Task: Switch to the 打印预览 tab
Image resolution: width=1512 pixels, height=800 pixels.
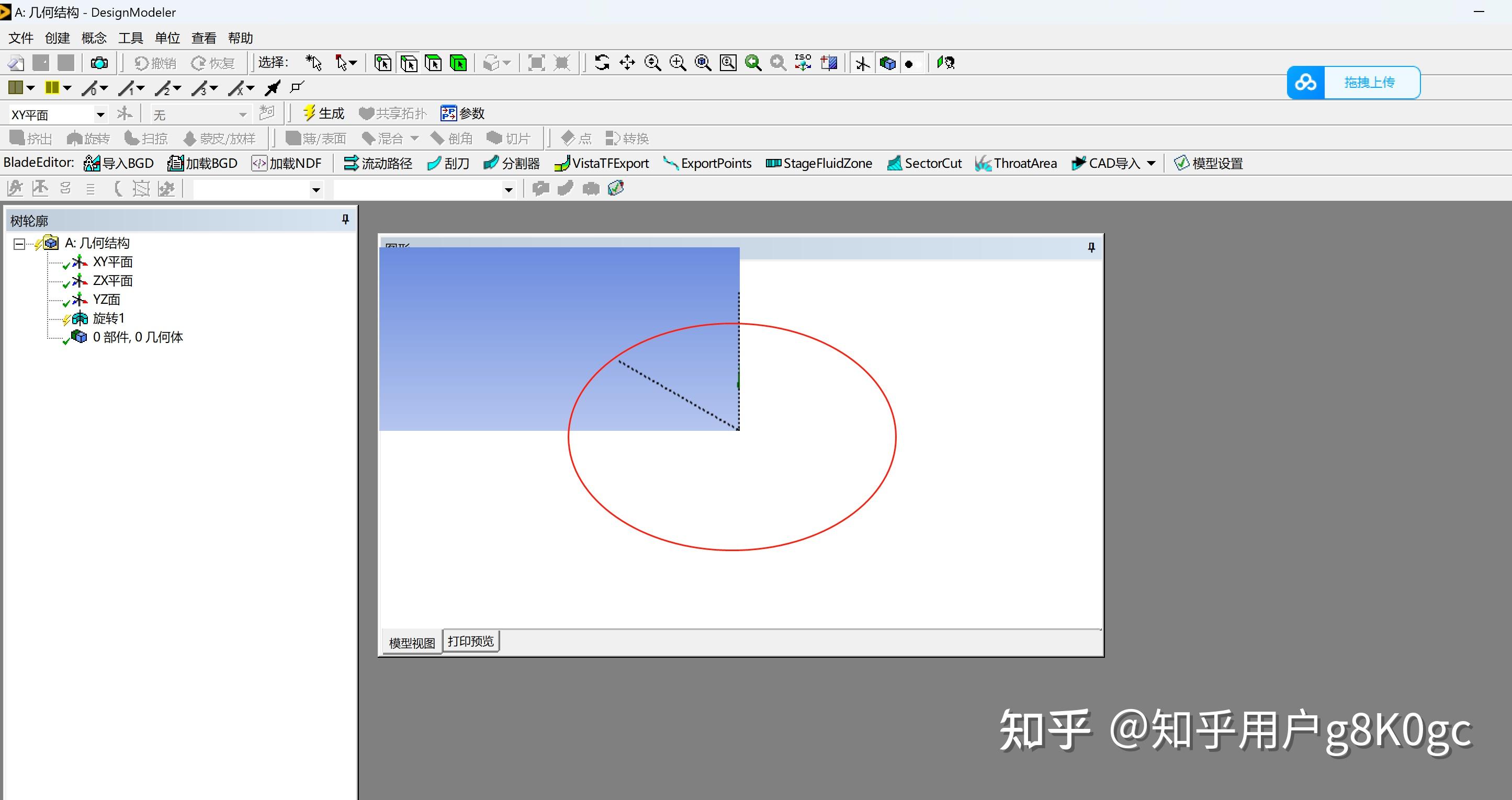Action: tap(471, 641)
